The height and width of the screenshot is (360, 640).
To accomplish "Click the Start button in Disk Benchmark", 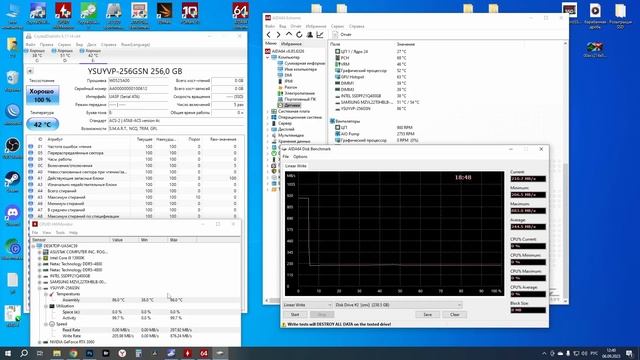I will tap(295, 315).
